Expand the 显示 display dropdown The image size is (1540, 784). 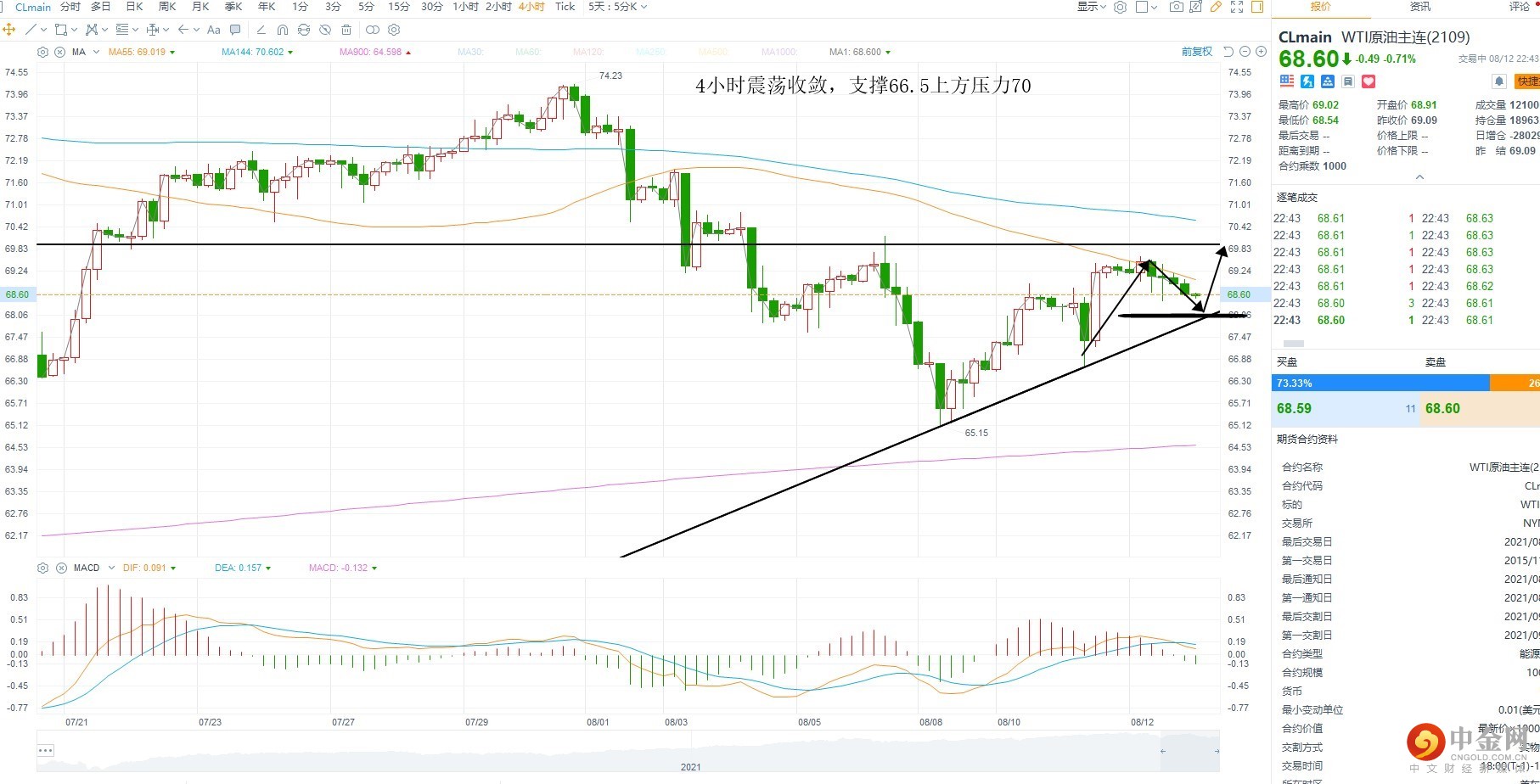[1091, 7]
